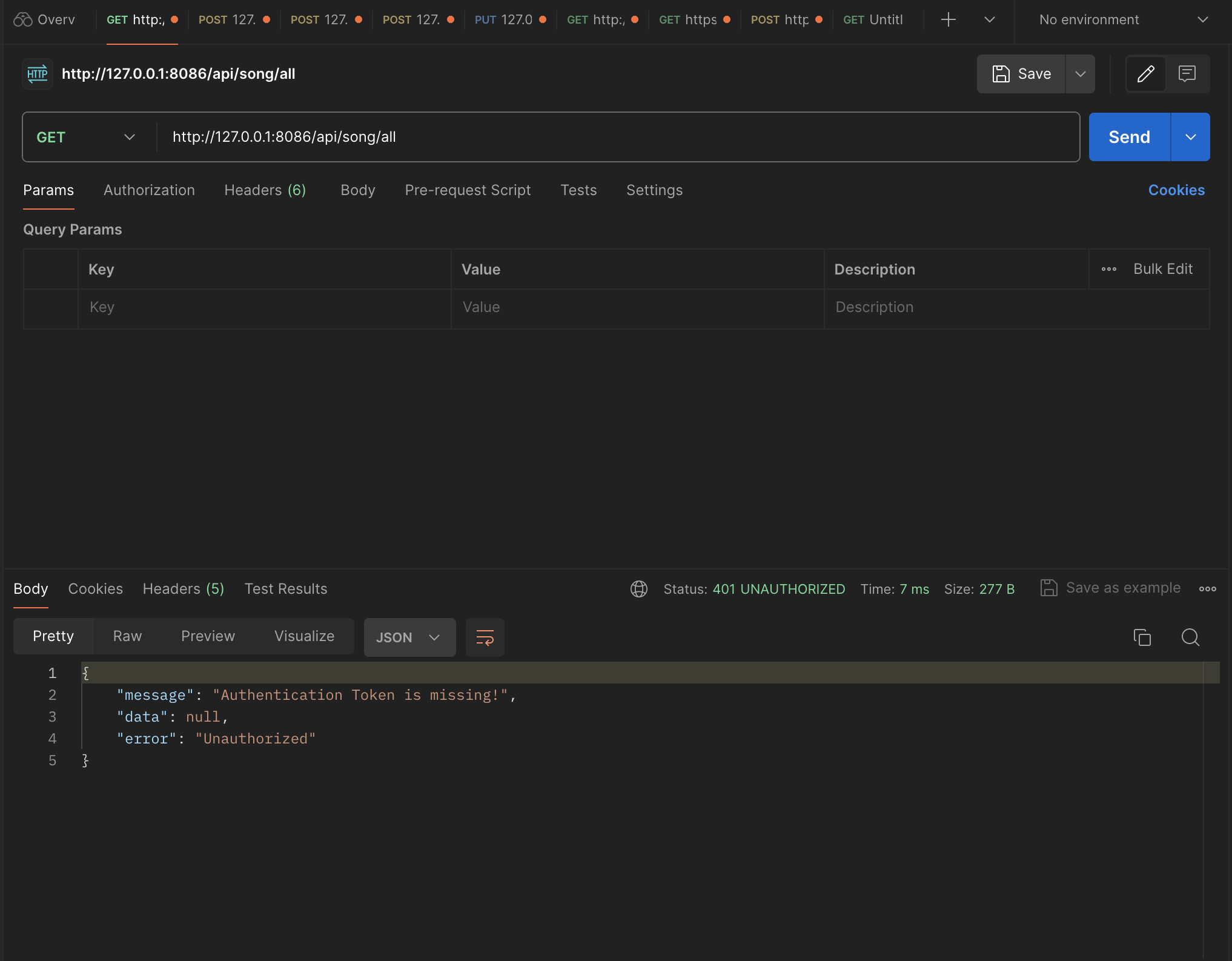Click the request URL input field
This screenshot has height=961, width=1232.
click(618, 137)
